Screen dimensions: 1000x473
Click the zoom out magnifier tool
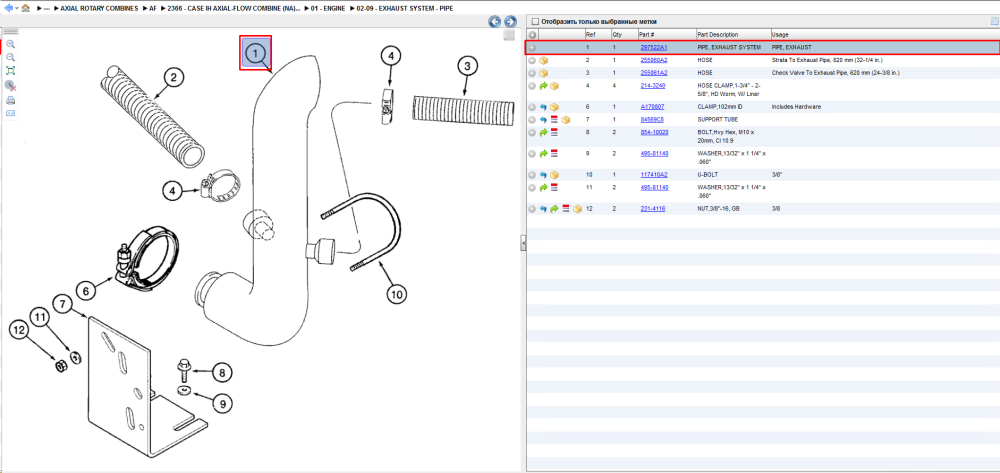coord(10,57)
